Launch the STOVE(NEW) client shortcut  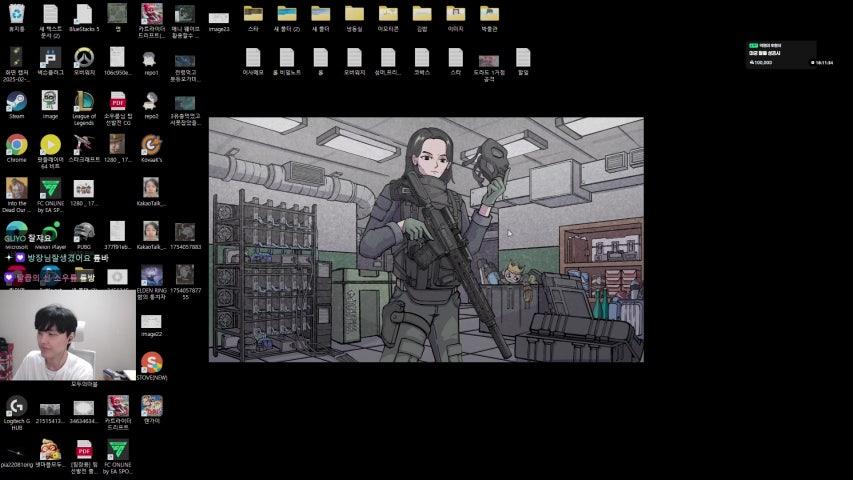click(x=151, y=366)
